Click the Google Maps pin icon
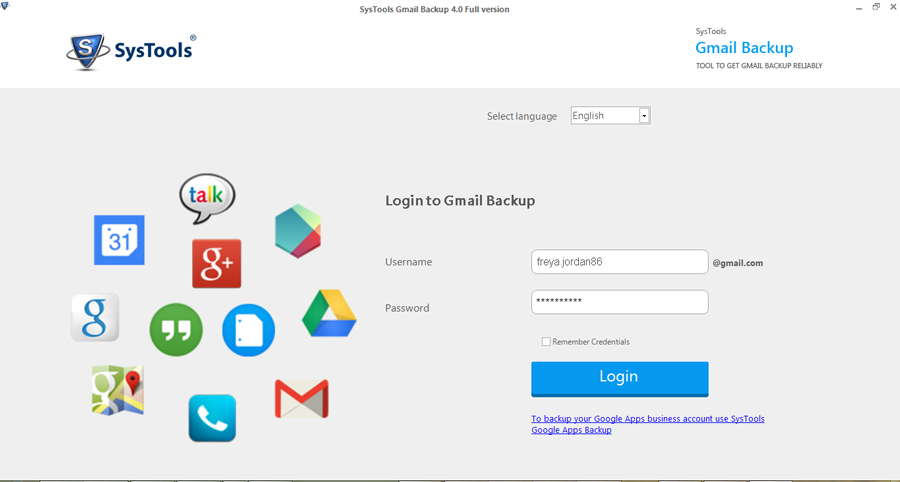This screenshot has height=482, width=900. click(x=118, y=390)
